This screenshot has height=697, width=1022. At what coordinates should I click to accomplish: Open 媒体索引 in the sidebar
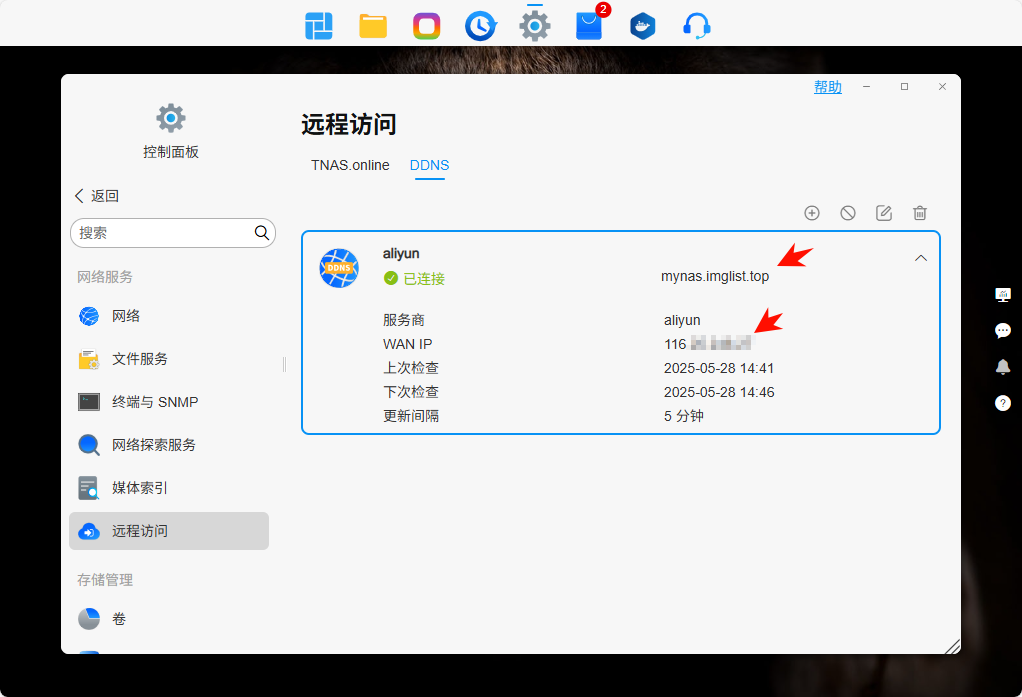[169, 488]
